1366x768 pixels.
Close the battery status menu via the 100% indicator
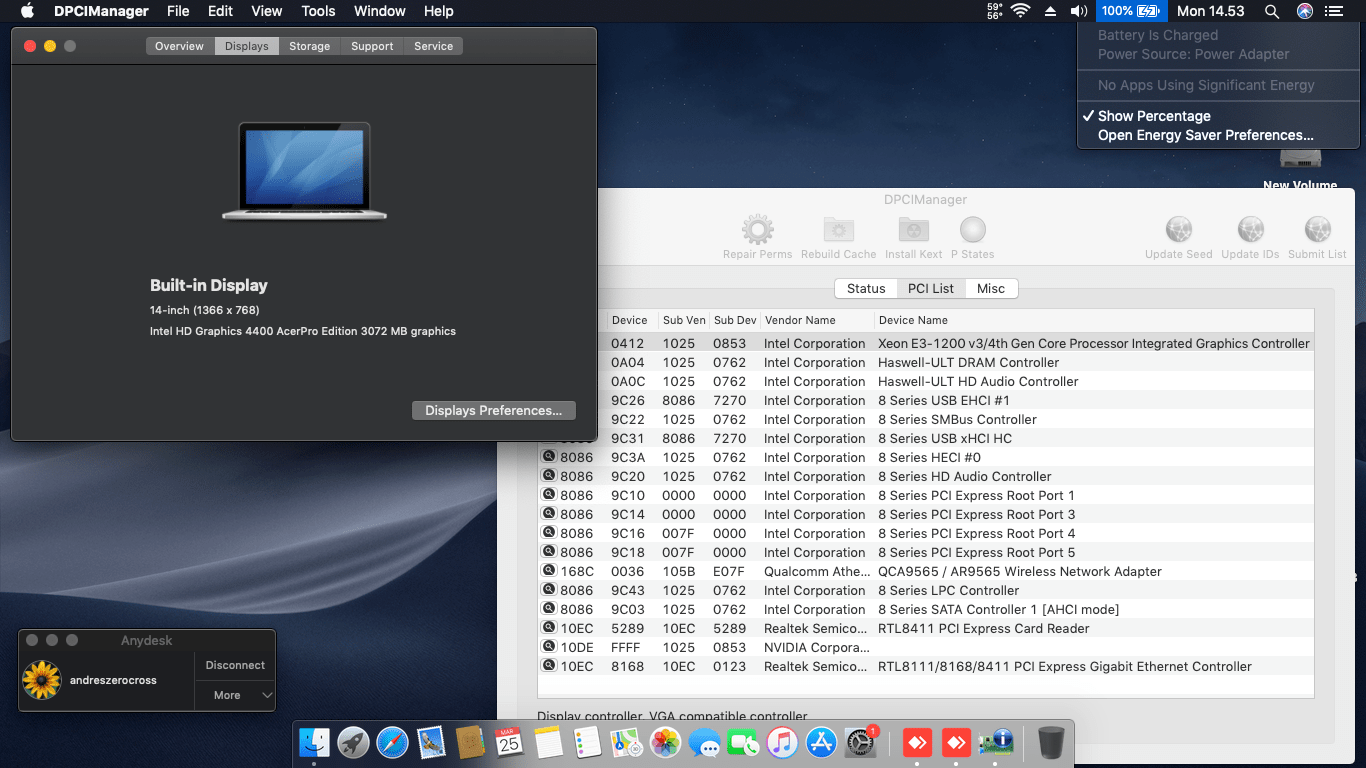[1132, 11]
